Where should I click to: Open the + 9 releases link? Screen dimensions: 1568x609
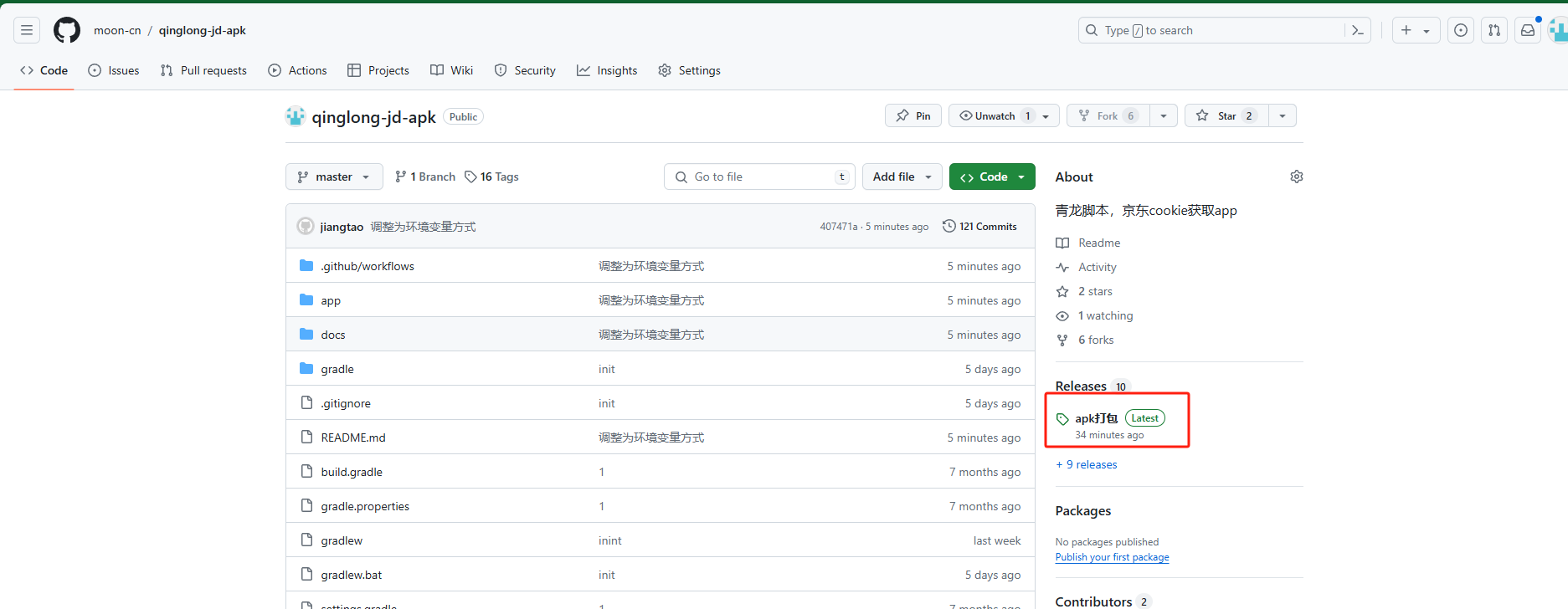(1087, 464)
